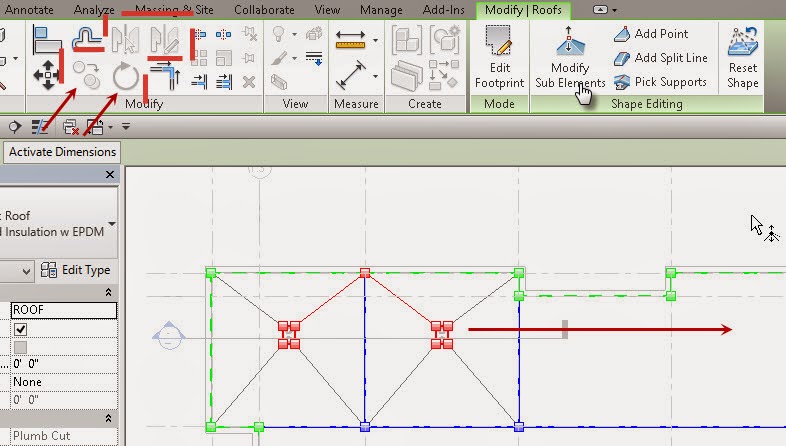Select the Array tool
Viewport: 786px width, 446px height.
coord(199,58)
